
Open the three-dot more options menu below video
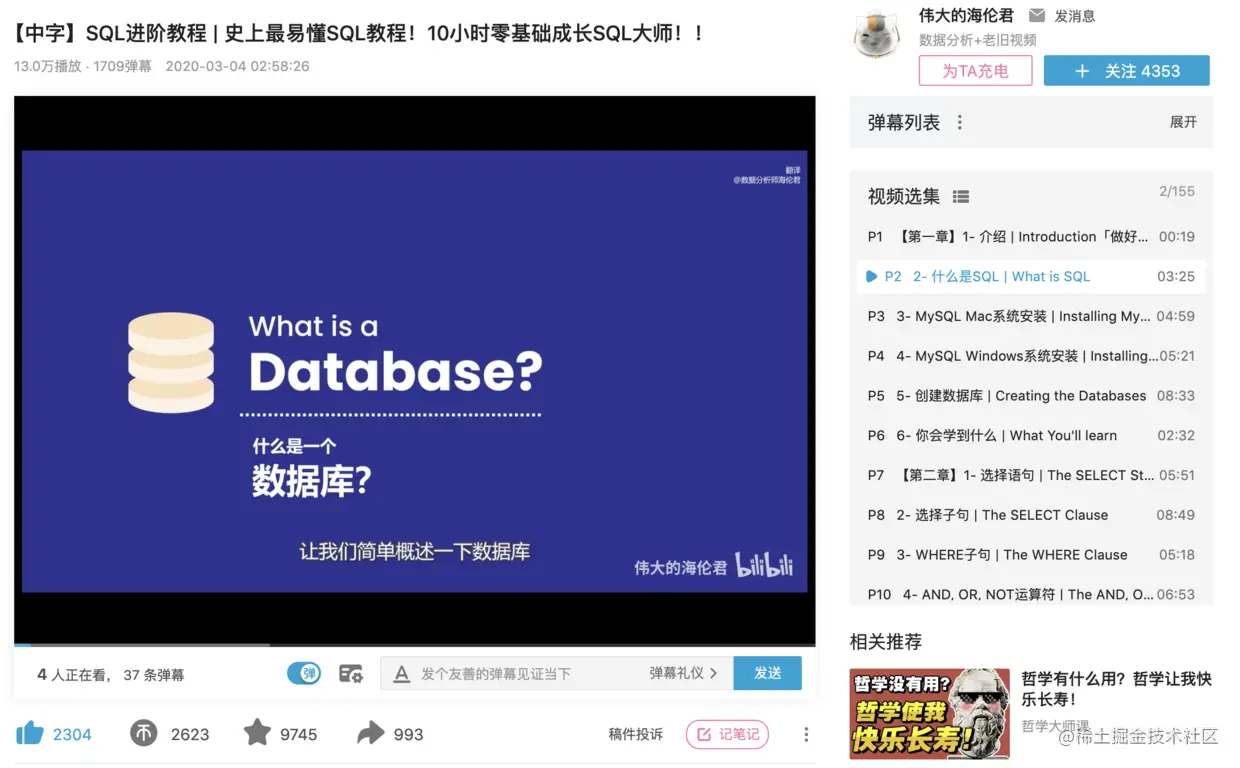click(x=806, y=734)
